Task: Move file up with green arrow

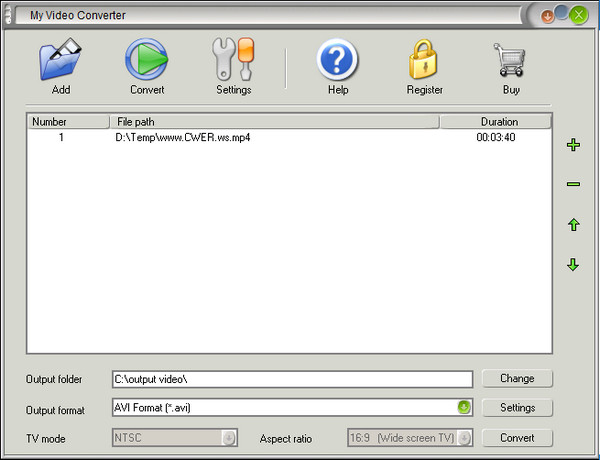Action: [x=573, y=225]
